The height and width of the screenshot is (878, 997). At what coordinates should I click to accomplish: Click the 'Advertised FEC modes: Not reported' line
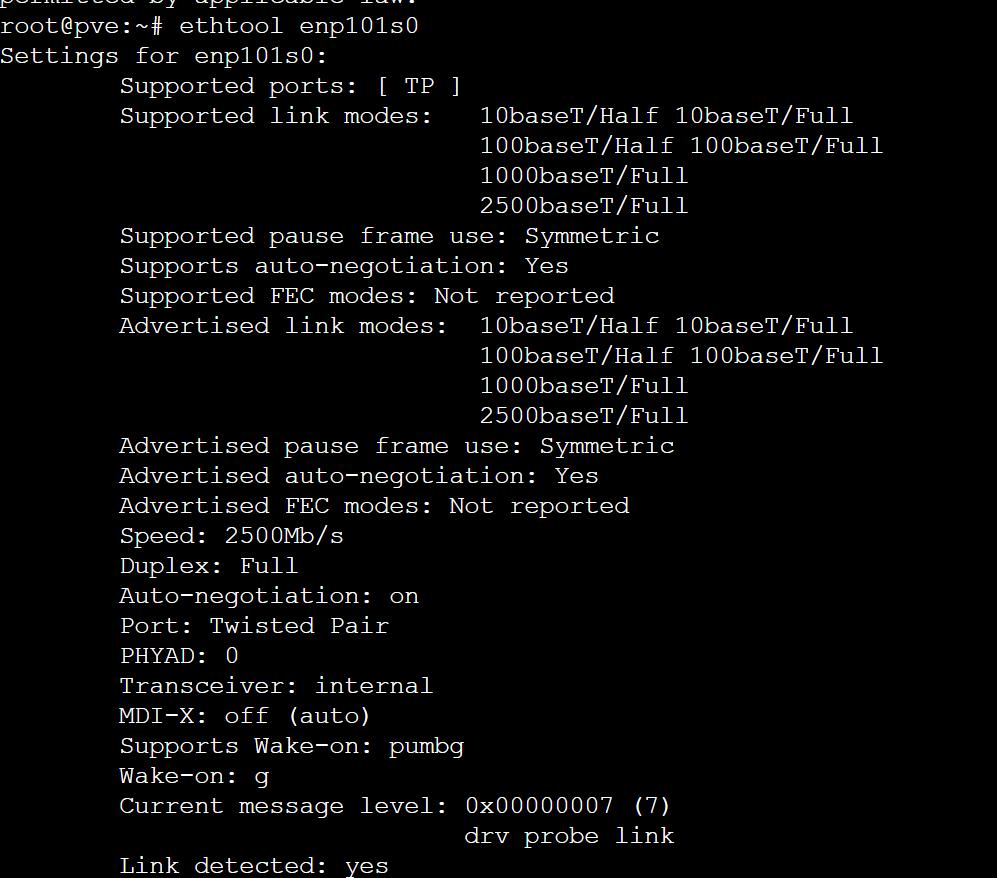pyautogui.click(x=374, y=506)
